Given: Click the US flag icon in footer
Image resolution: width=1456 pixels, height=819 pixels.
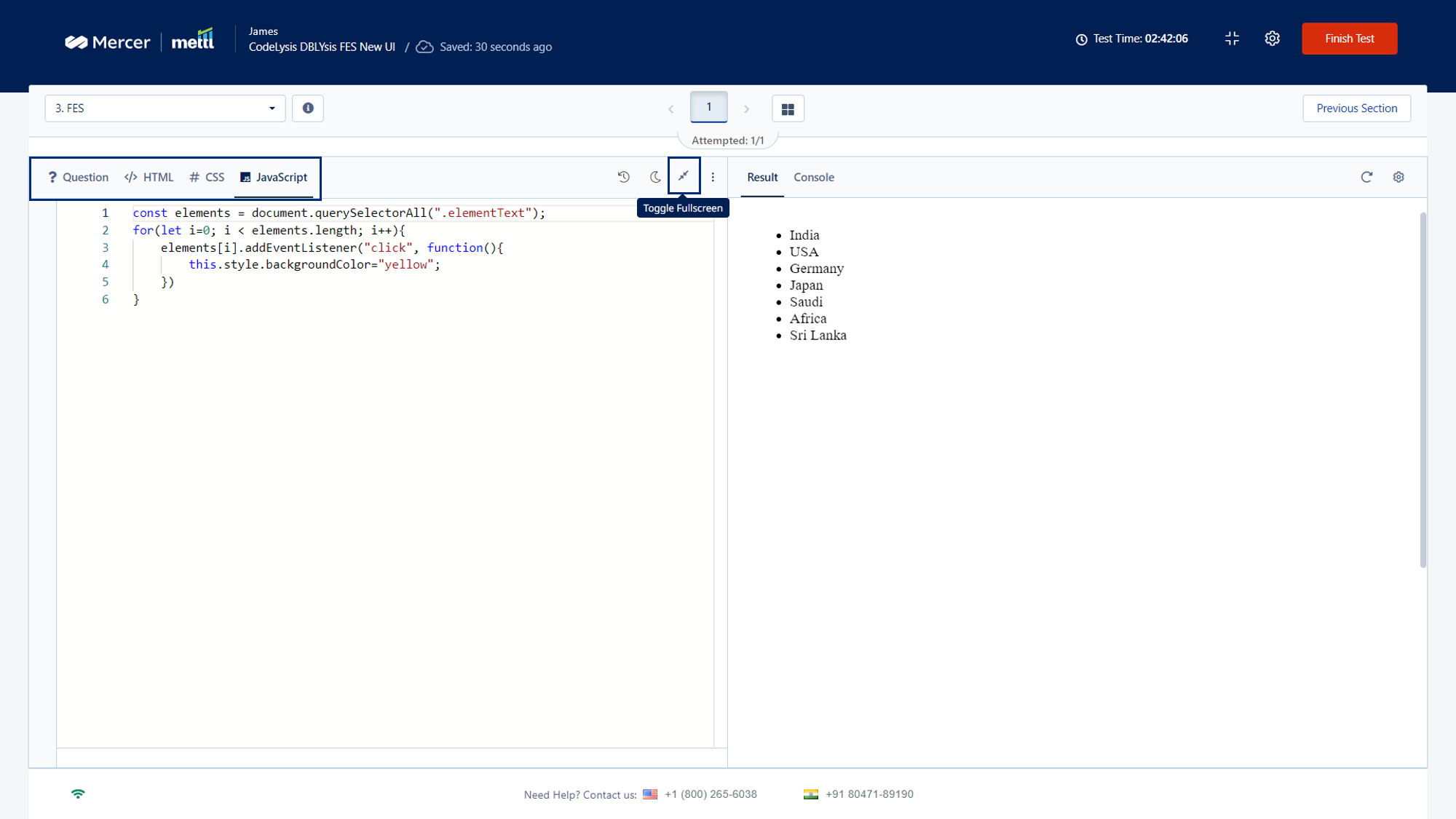Looking at the screenshot, I should tap(650, 794).
